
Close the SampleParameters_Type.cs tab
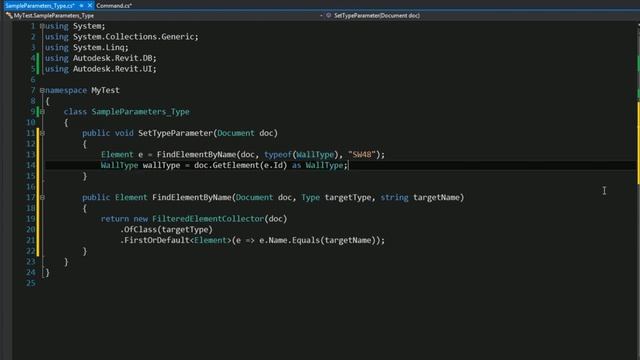point(90,6)
